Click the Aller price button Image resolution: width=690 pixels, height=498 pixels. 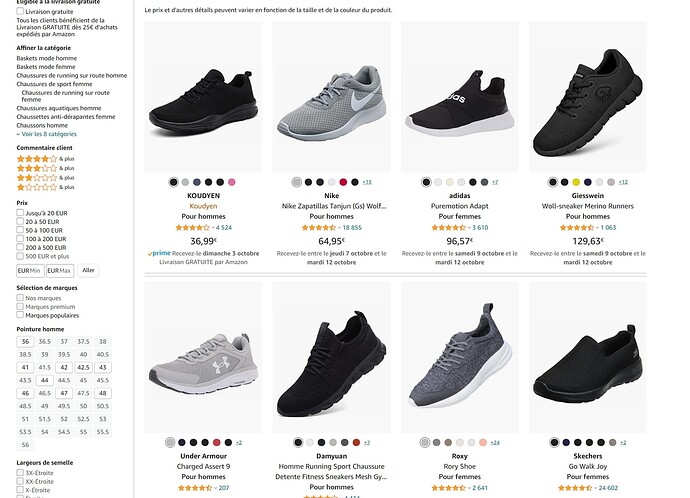pyautogui.click(x=88, y=270)
